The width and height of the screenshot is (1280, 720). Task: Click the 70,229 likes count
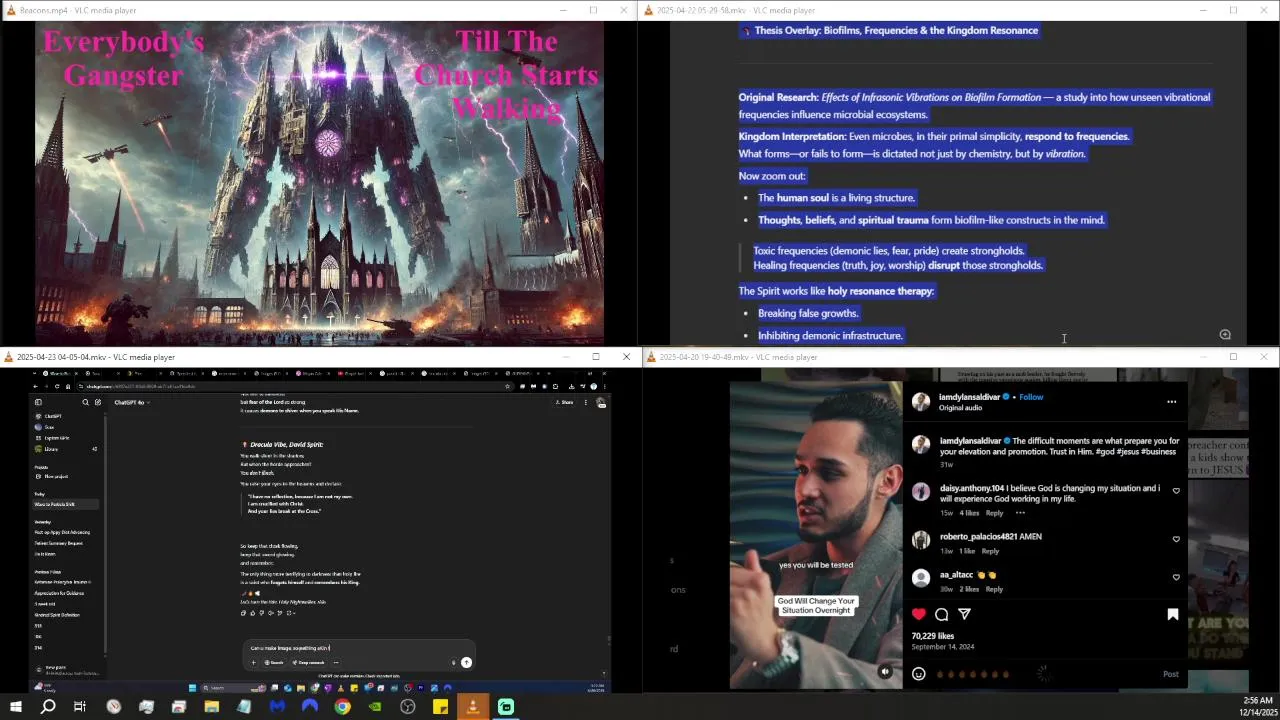tap(933, 636)
